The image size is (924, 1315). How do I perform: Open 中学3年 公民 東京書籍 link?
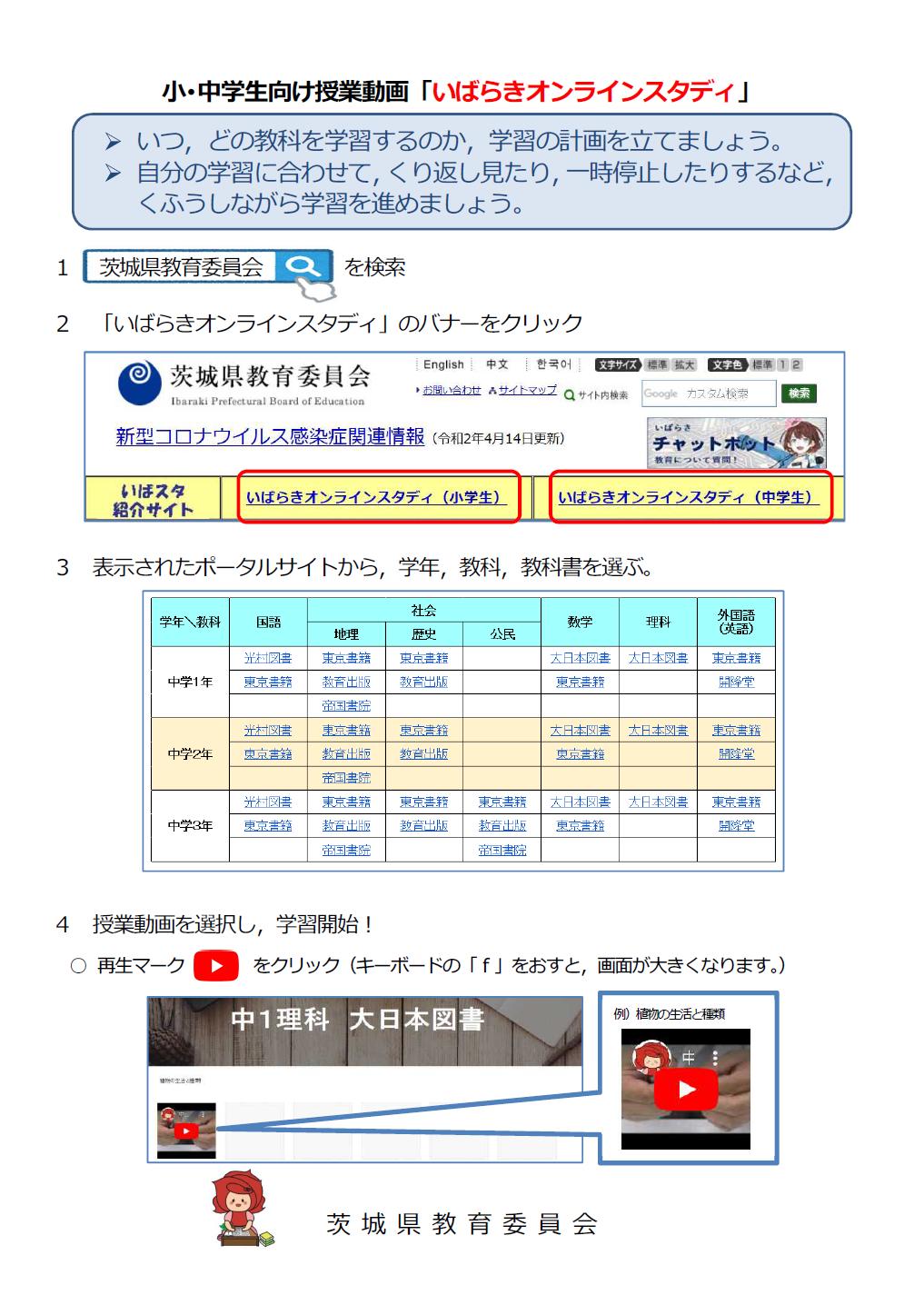(502, 802)
